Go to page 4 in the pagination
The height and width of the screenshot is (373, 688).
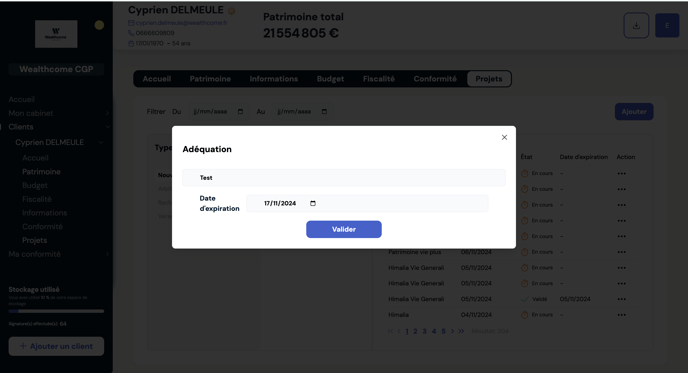tap(434, 331)
